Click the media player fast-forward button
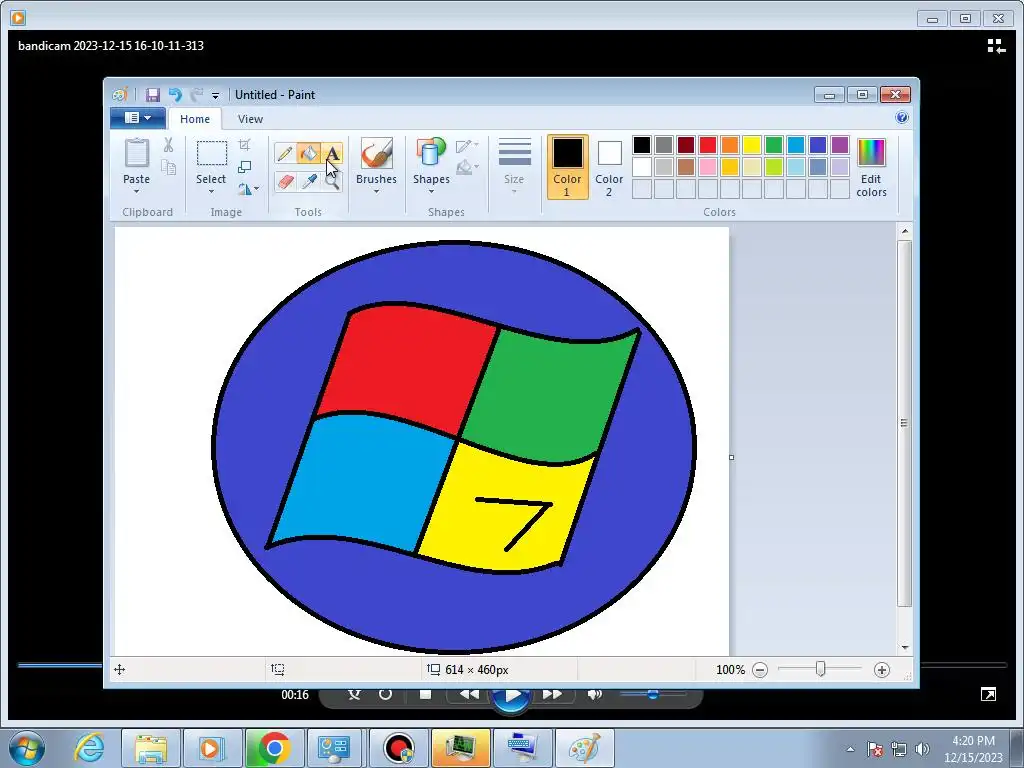The height and width of the screenshot is (768, 1024). pyautogui.click(x=552, y=694)
